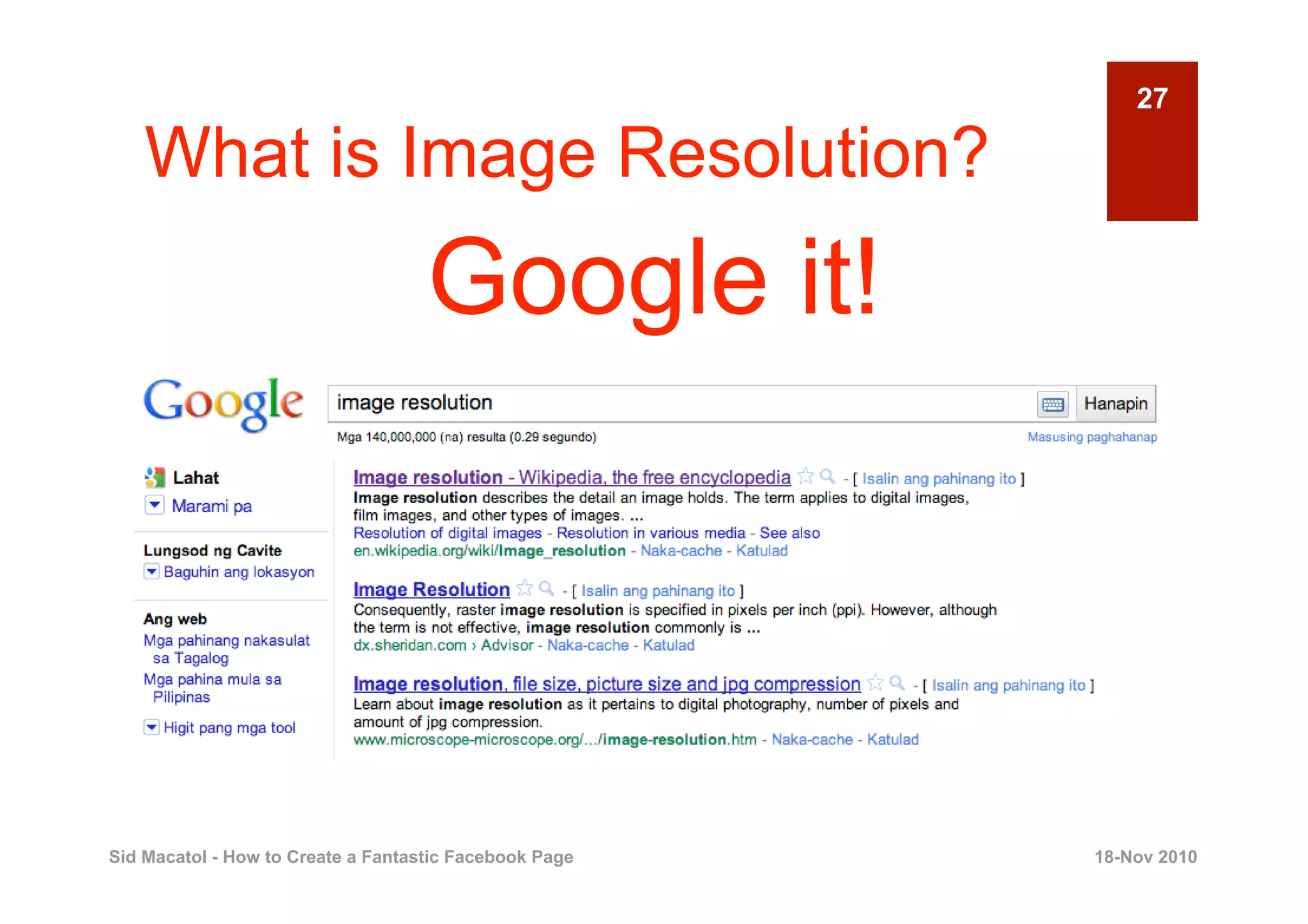Click the Lahat colorful grid icon

[x=155, y=477]
